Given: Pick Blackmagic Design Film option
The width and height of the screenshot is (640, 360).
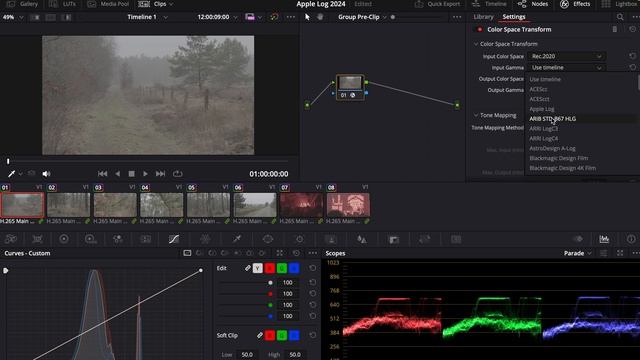Looking at the screenshot, I should 558,158.
